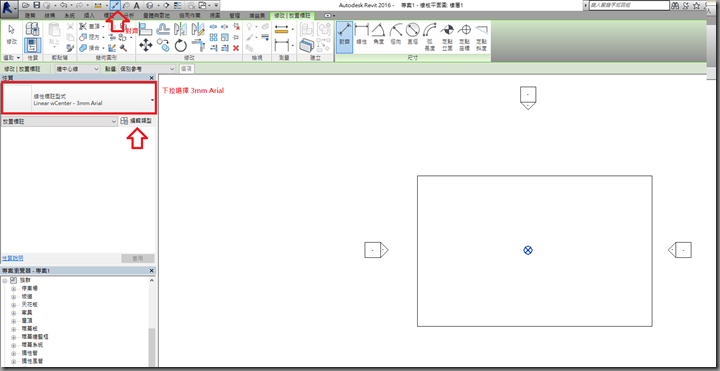Click the binoculars search icon in title bar
The image size is (720, 371).
coord(675,6)
